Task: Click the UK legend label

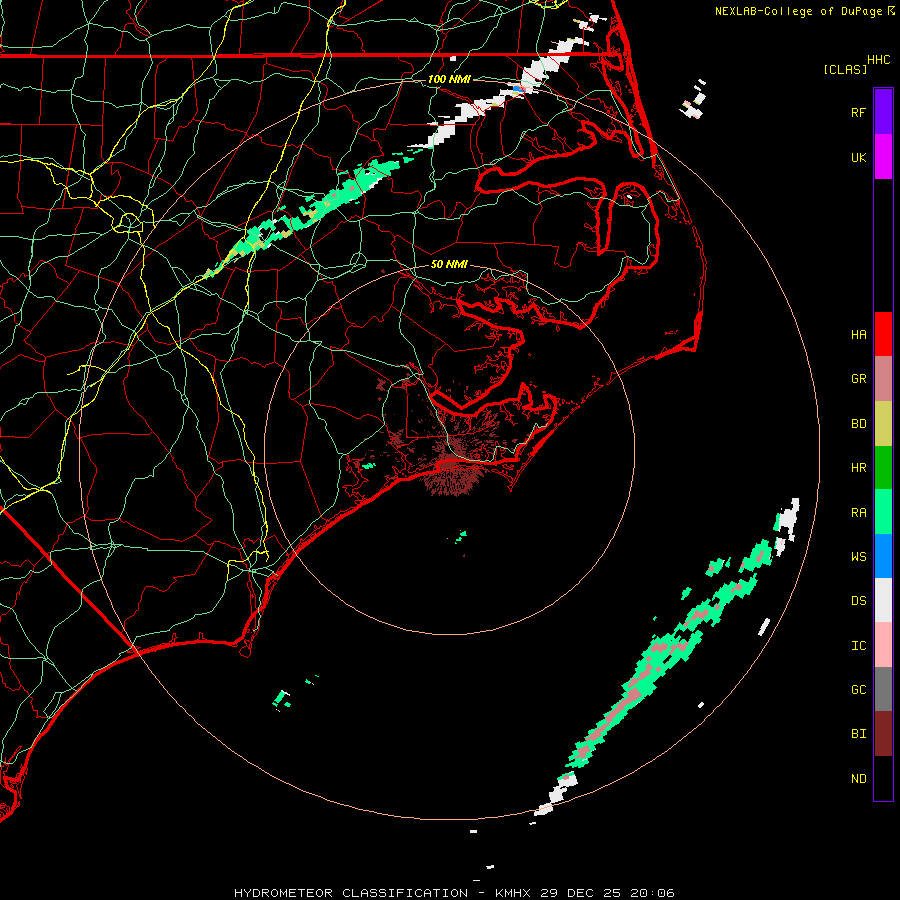Action: point(858,157)
